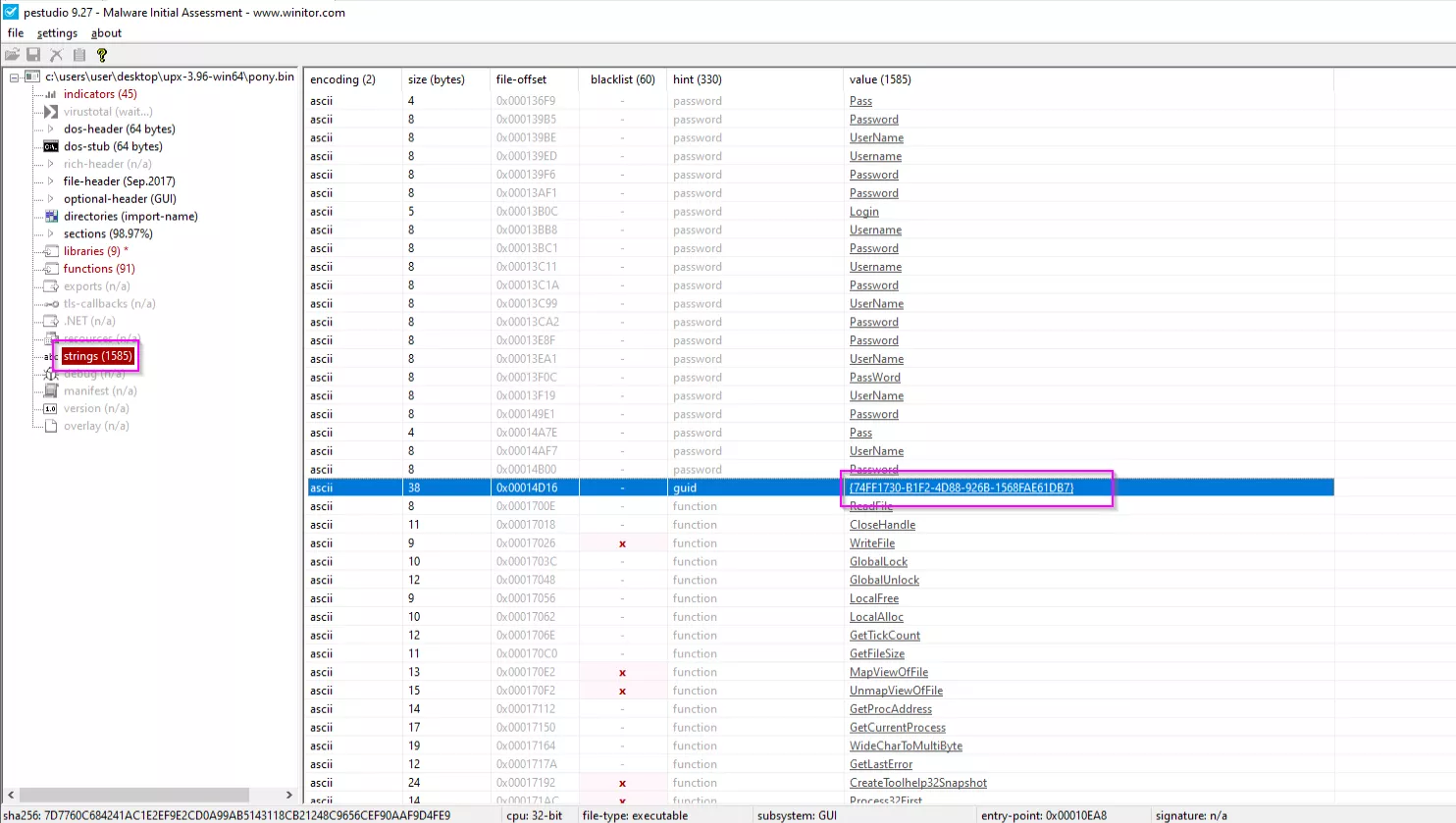Viewport: 1456px width, 823px height.
Task: Click the MapViewOfFile function link
Action: click(888, 672)
